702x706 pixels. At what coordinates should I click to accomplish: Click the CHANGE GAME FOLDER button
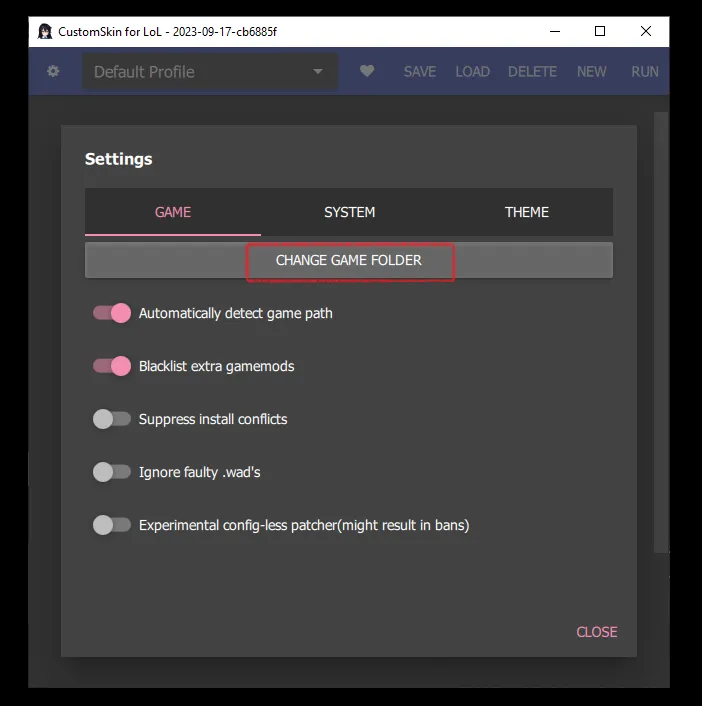pos(349,260)
